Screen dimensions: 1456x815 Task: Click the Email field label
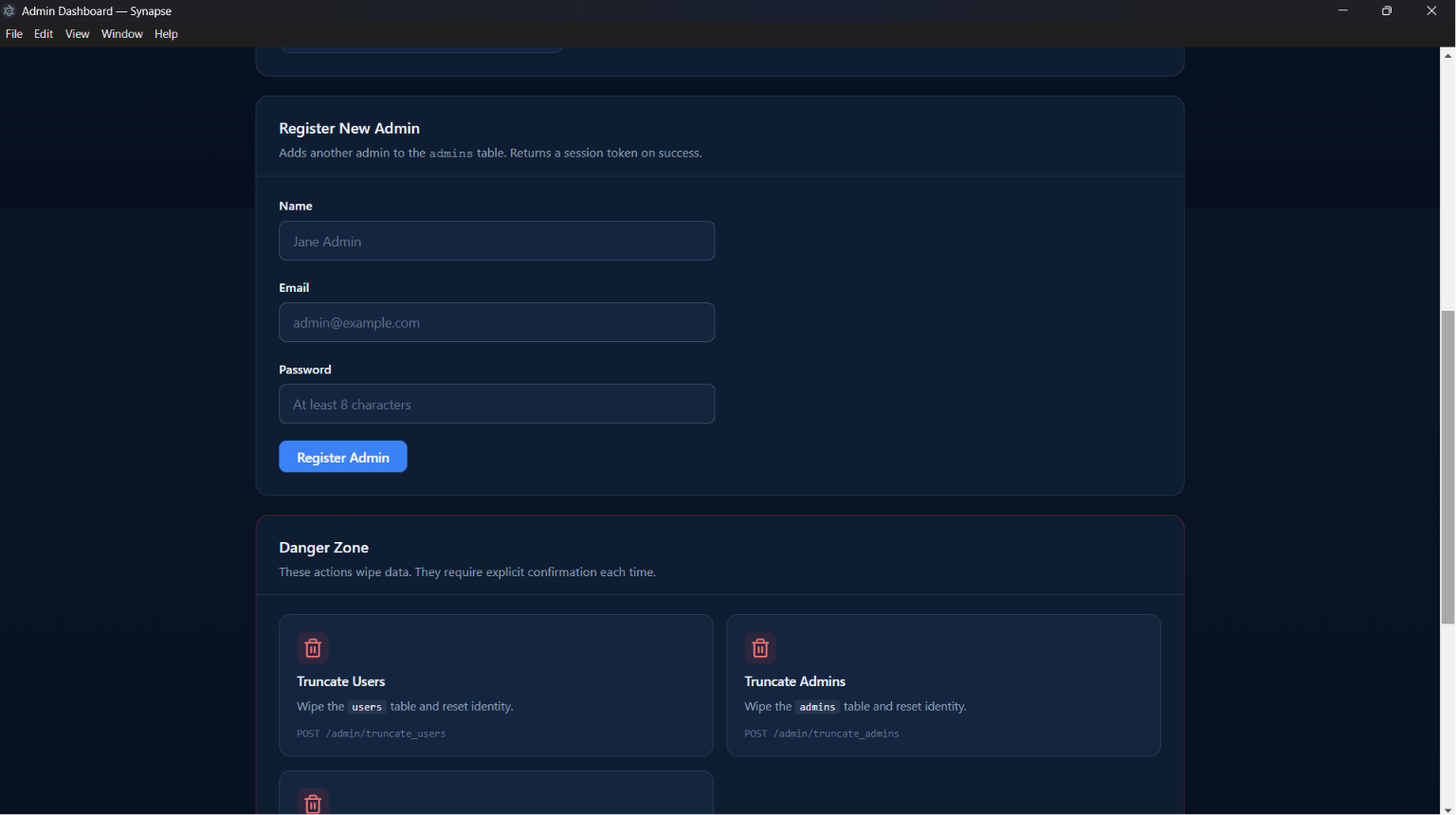(x=294, y=287)
